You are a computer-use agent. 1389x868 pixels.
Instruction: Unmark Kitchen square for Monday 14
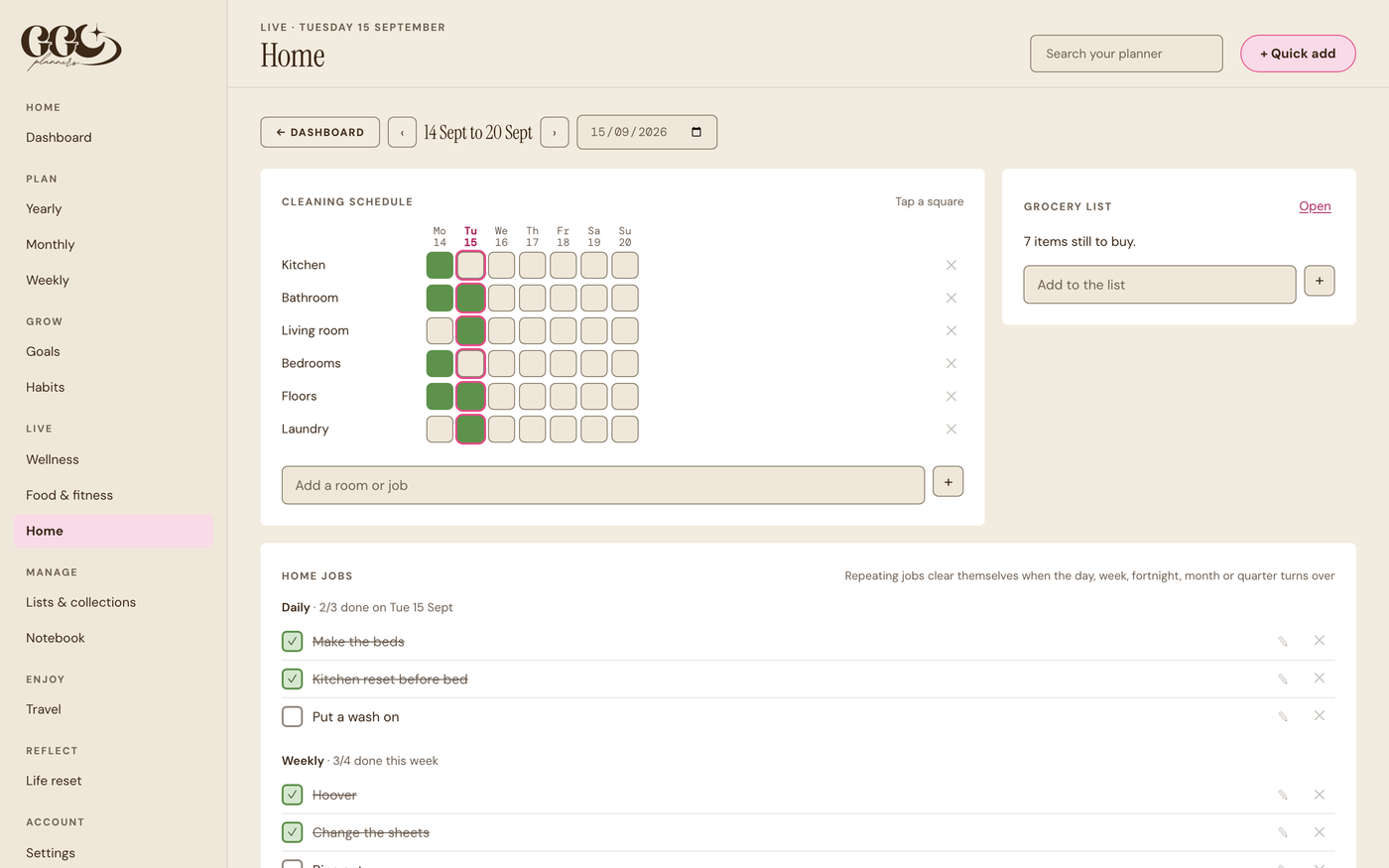coord(440,265)
